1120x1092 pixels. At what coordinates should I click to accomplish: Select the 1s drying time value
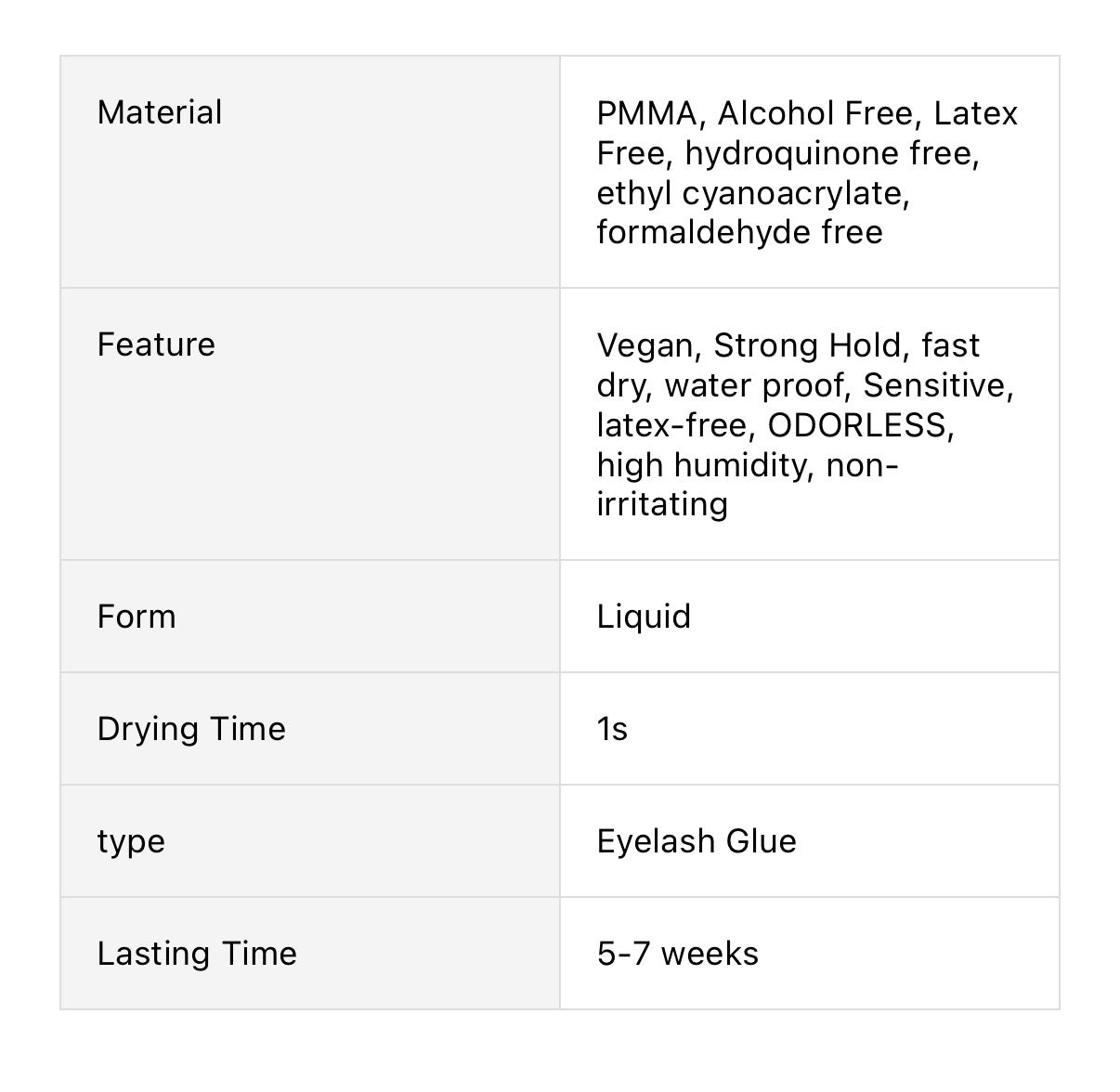point(612,730)
